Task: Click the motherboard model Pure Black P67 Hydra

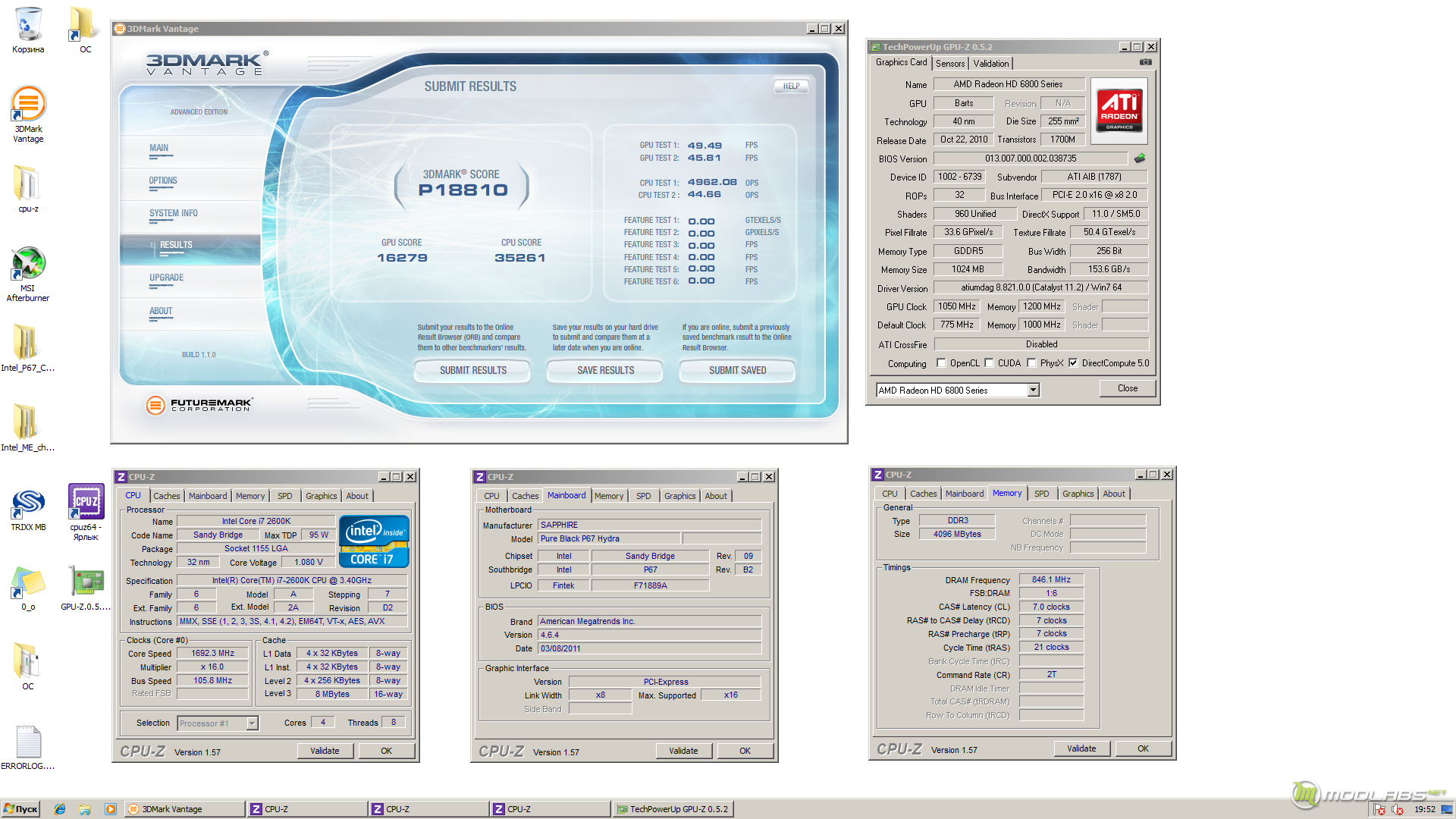Action: click(608, 538)
